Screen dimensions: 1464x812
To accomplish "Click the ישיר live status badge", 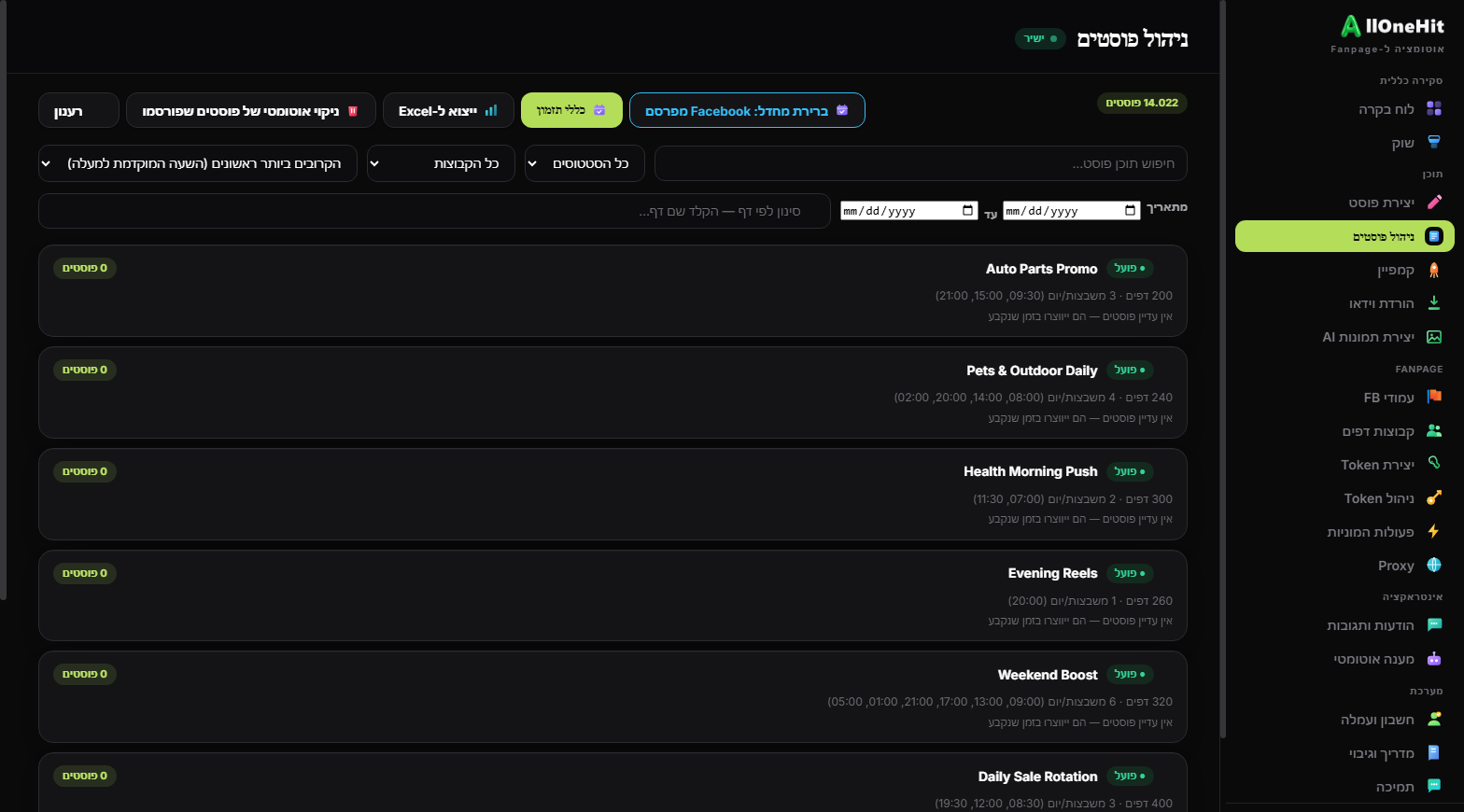I will point(1040,38).
